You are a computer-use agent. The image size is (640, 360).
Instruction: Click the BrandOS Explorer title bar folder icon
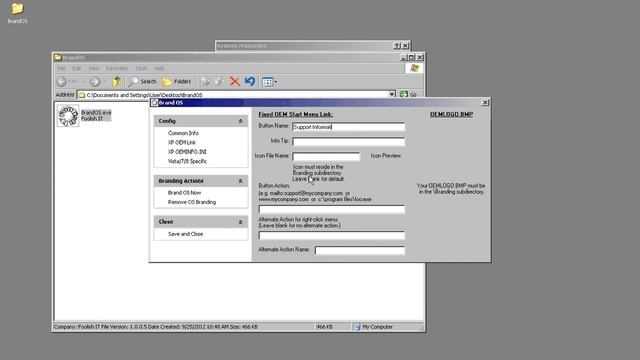(x=58, y=58)
